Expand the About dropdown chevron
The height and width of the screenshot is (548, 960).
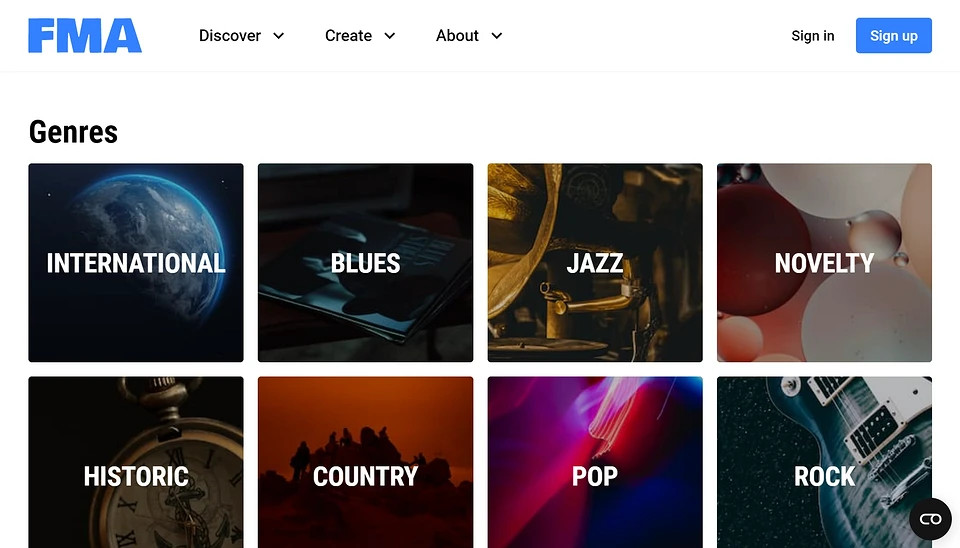pos(497,36)
